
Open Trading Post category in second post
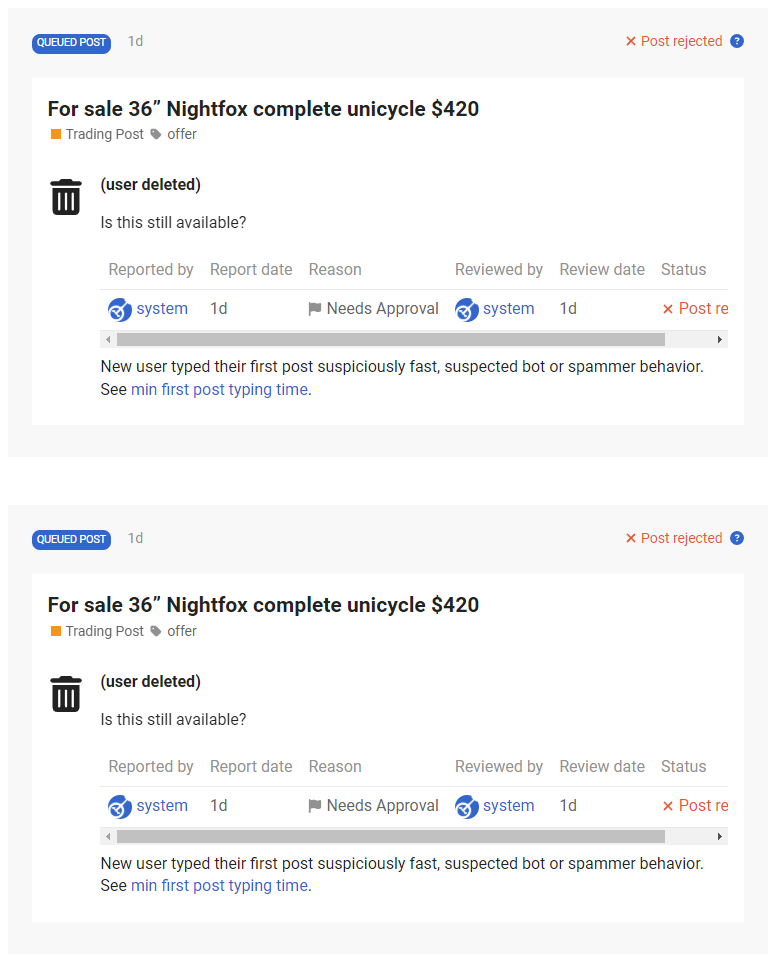[104, 631]
